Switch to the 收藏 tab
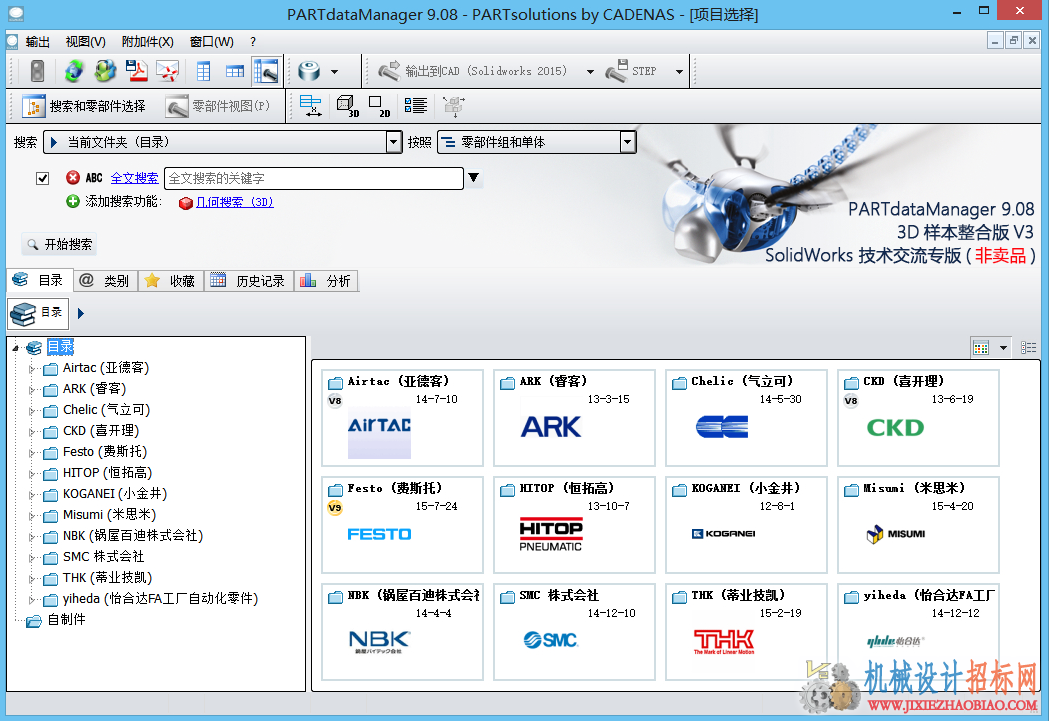The width and height of the screenshot is (1049, 721). [x=171, y=281]
